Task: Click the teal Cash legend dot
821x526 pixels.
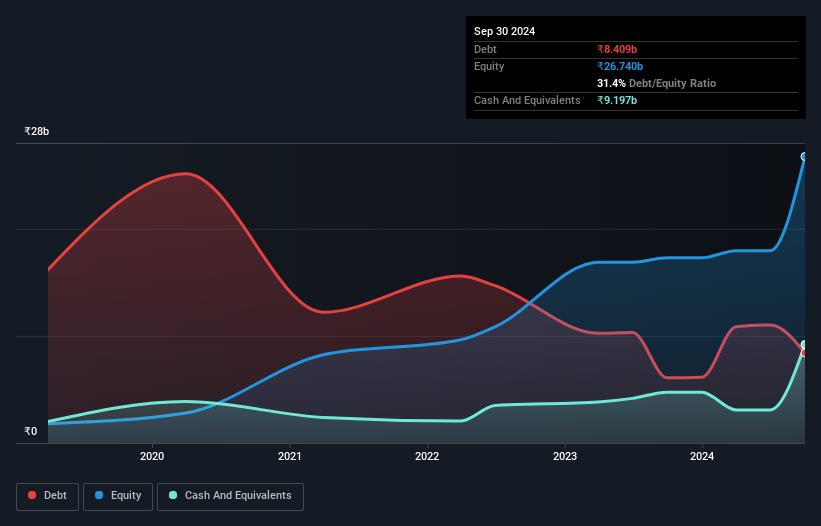Action: click(173, 495)
